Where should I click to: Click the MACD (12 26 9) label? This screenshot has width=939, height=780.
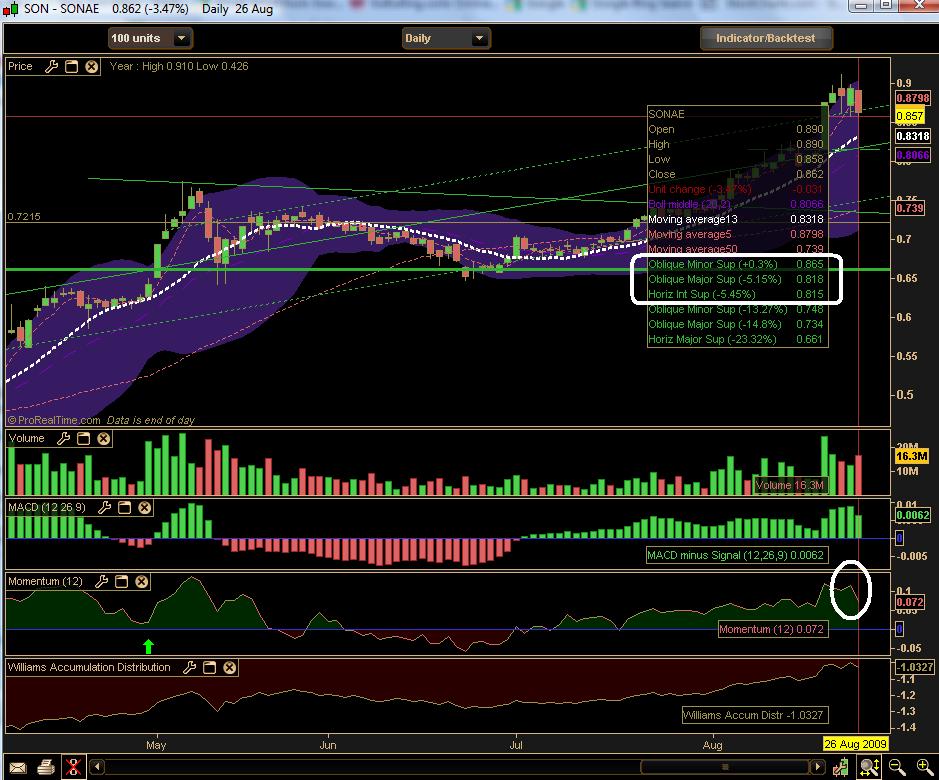click(x=47, y=508)
